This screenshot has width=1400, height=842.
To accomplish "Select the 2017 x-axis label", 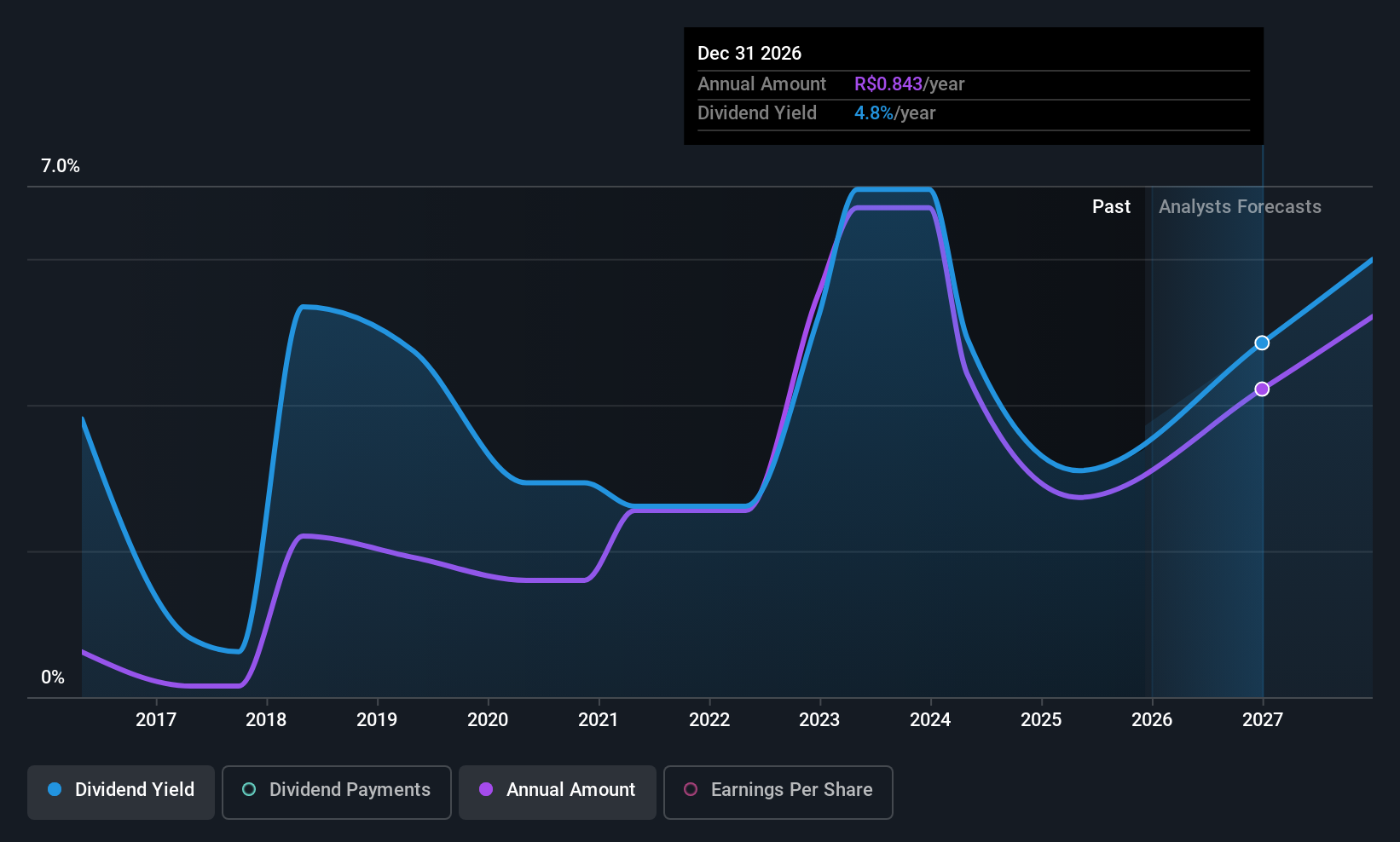I will pyautogui.click(x=156, y=720).
